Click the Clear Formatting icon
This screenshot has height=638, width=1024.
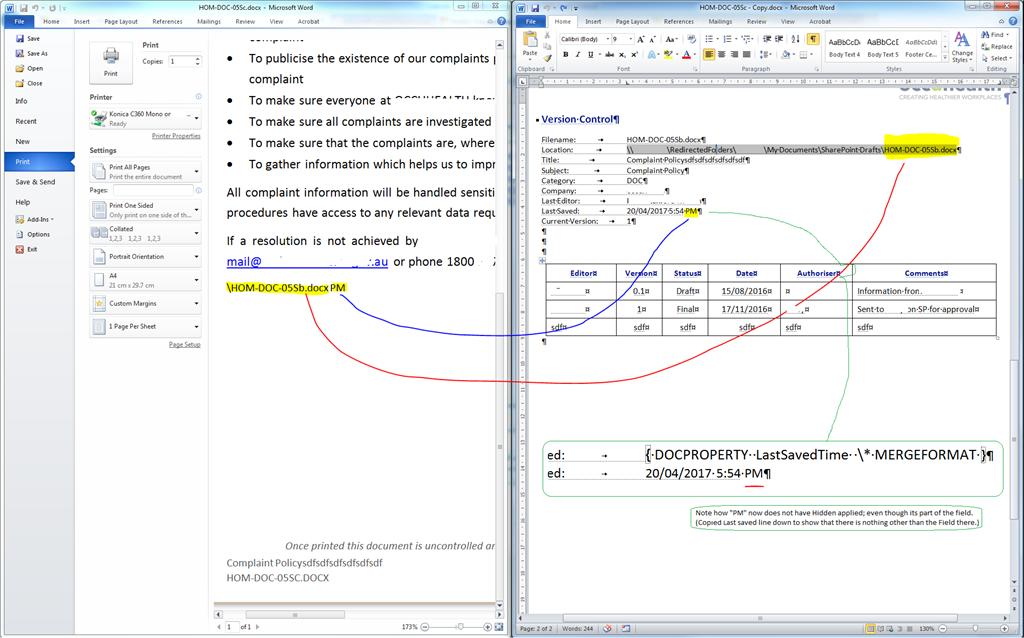691,39
